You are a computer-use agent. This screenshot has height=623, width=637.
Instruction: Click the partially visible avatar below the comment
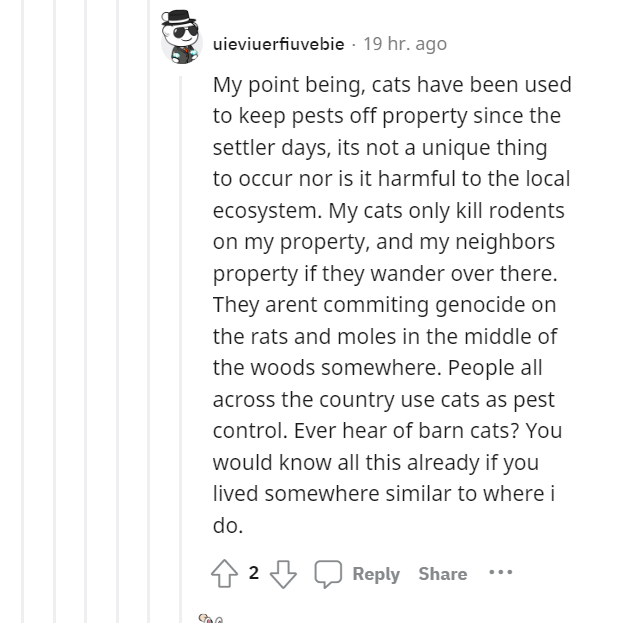click(210, 619)
